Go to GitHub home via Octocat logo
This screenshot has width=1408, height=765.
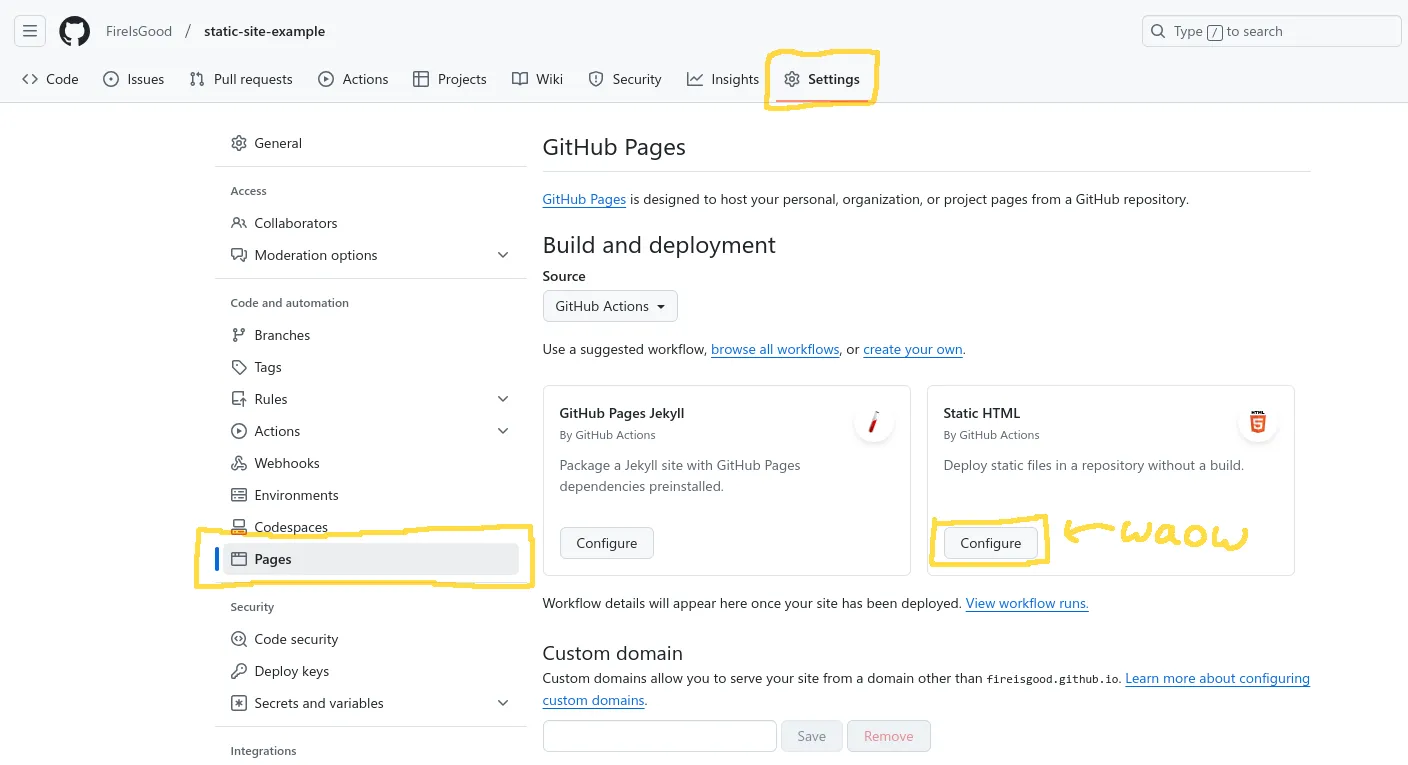click(74, 31)
